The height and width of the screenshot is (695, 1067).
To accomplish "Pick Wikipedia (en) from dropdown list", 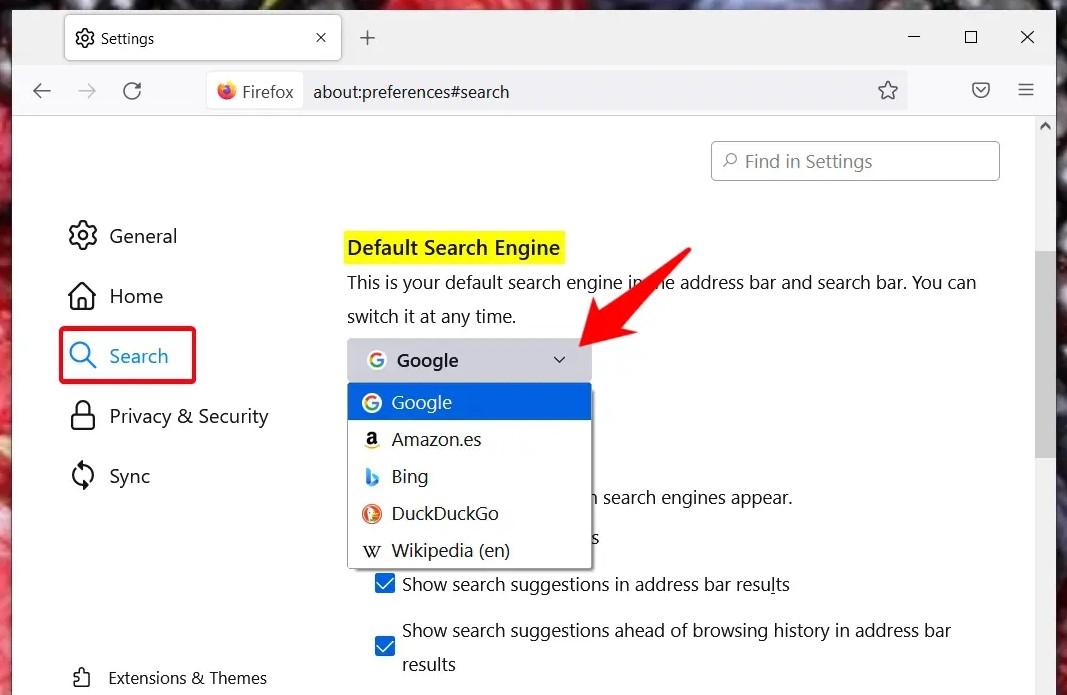I will click(x=450, y=551).
